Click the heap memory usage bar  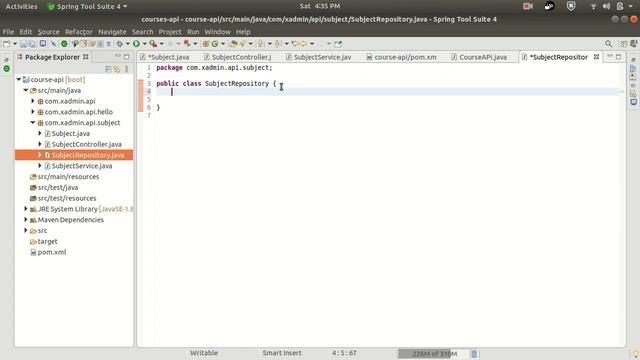[x=433, y=354]
